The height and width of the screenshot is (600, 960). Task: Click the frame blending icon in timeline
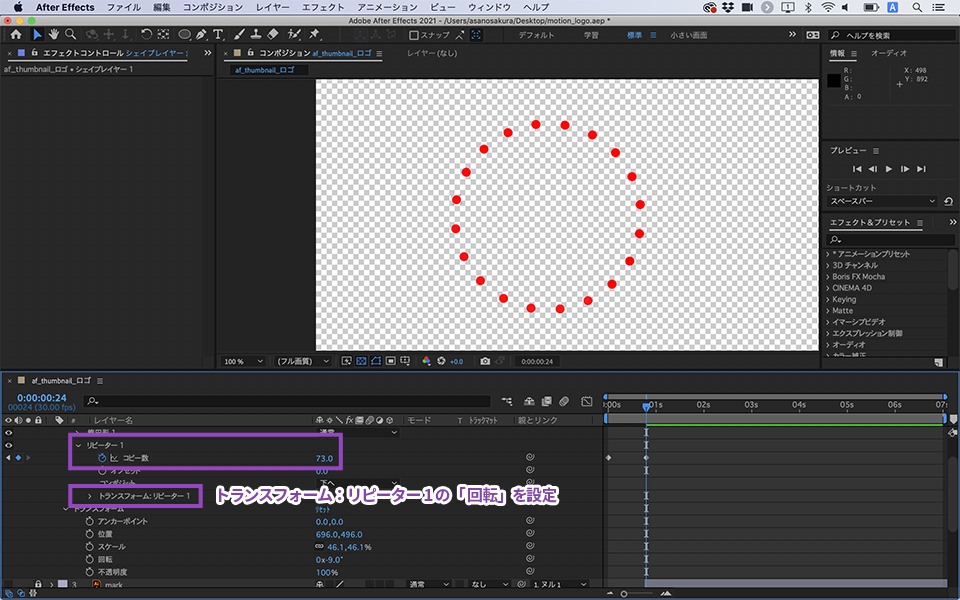click(546, 402)
